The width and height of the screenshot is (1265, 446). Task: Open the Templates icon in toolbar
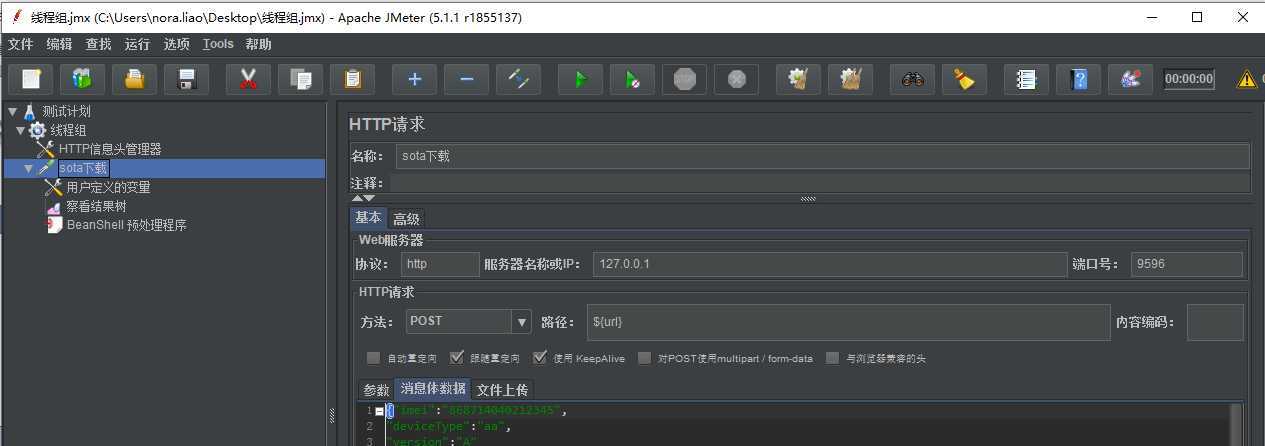click(x=82, y=79)
